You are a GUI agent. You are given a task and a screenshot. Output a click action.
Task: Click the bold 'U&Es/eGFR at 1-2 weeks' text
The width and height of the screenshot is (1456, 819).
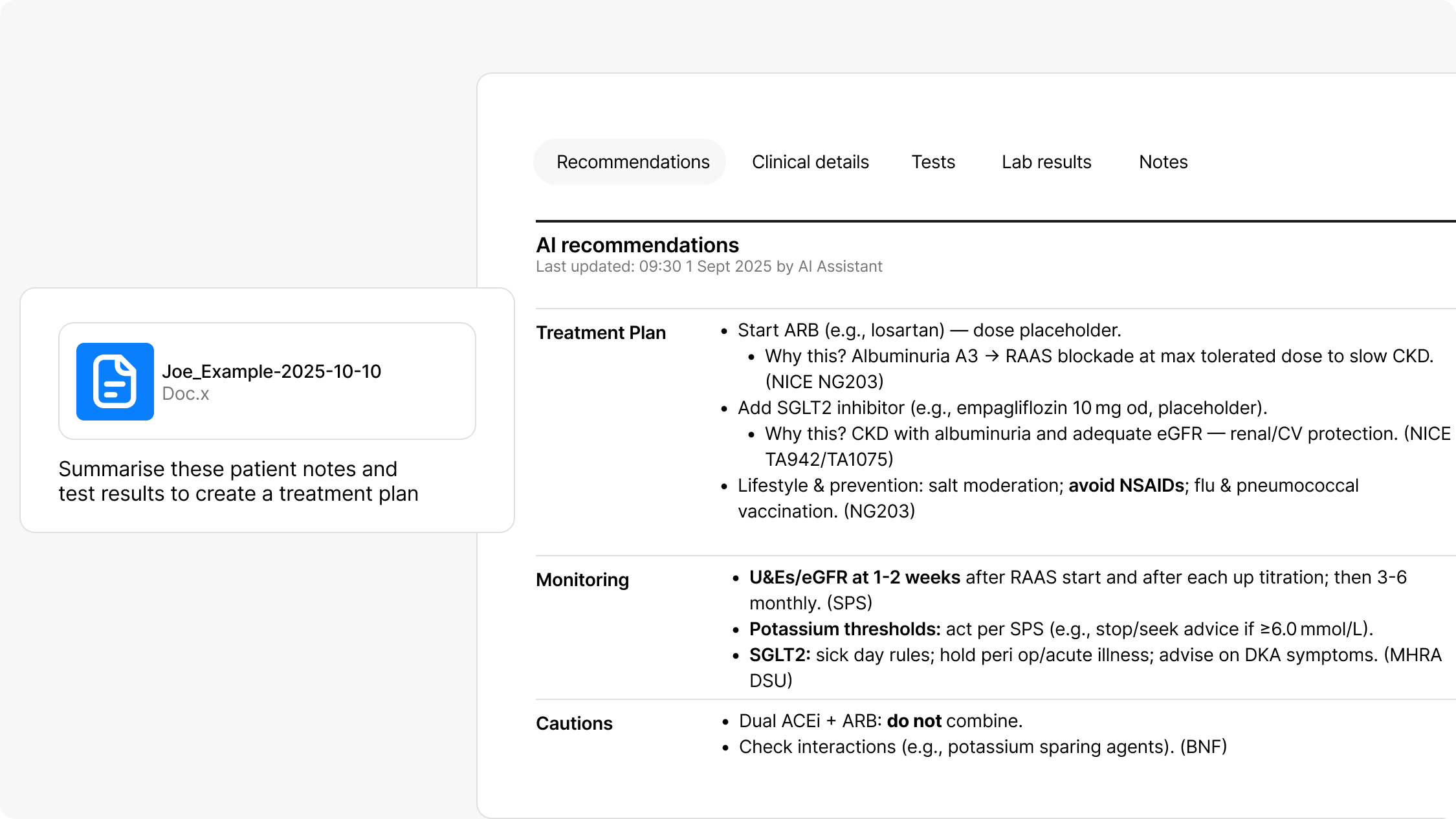pyautogui.click(x=854, y=578)
